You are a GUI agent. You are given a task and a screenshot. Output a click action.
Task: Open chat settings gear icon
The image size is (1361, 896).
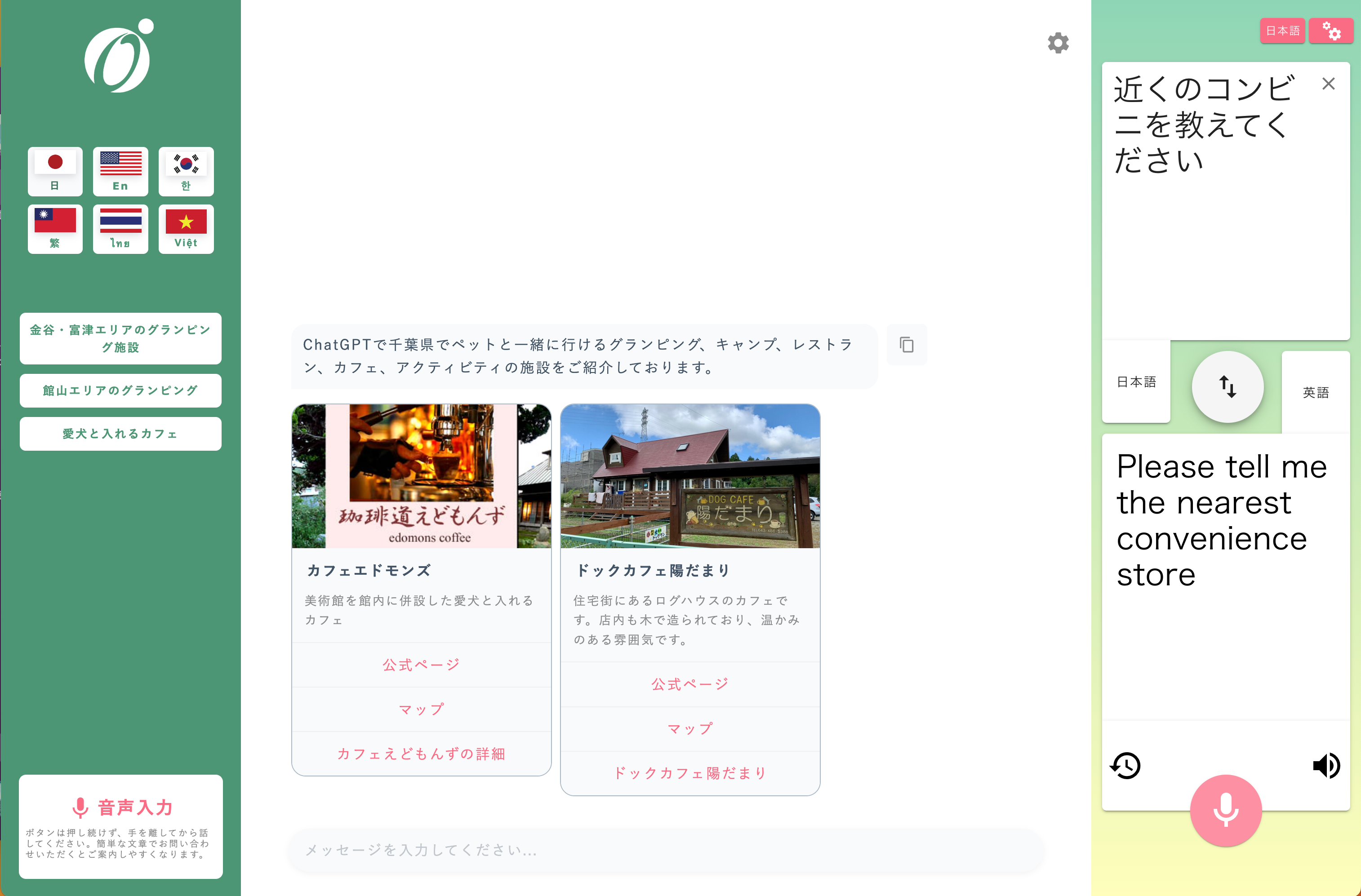click(1058, 43)
